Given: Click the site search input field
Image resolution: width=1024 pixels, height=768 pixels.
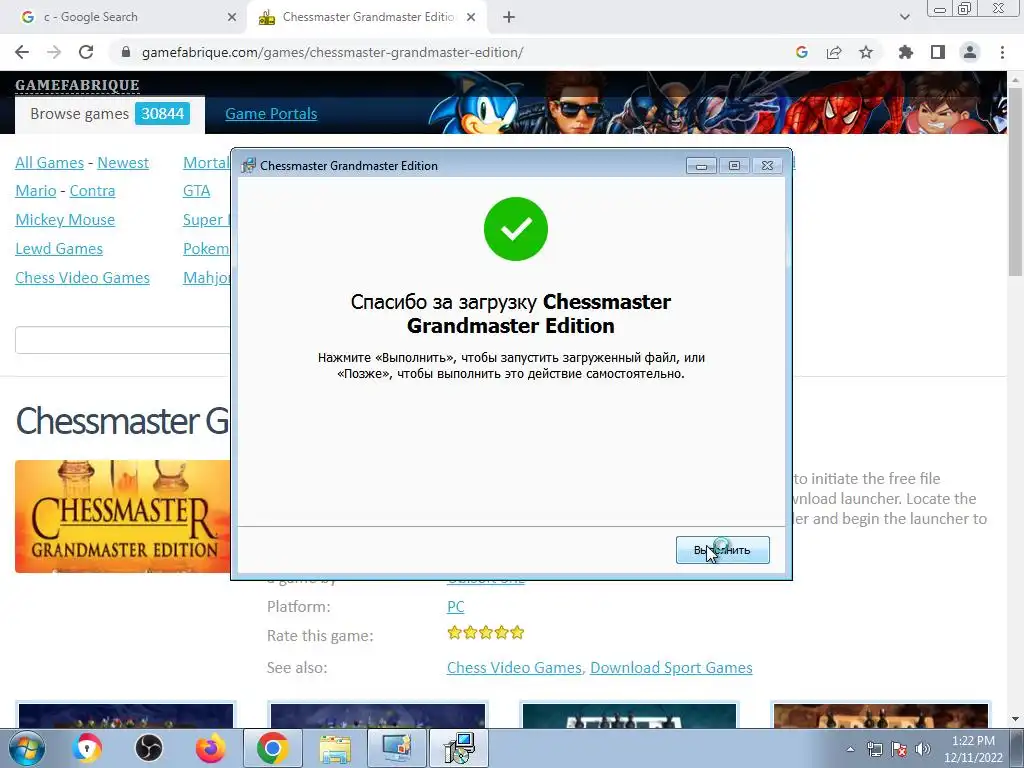Looking at the screenshot, I should pos(123,340).
